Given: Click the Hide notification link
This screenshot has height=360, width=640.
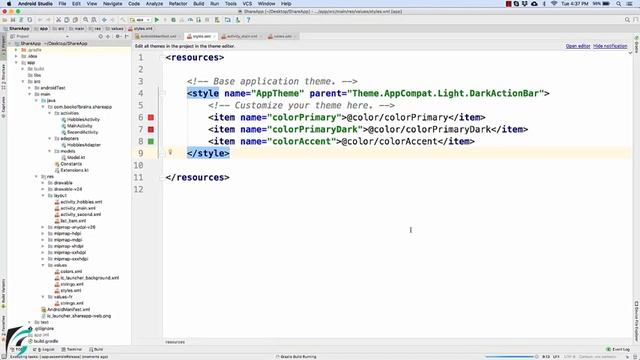Looking at the screenshot, I should pos(610,46).
